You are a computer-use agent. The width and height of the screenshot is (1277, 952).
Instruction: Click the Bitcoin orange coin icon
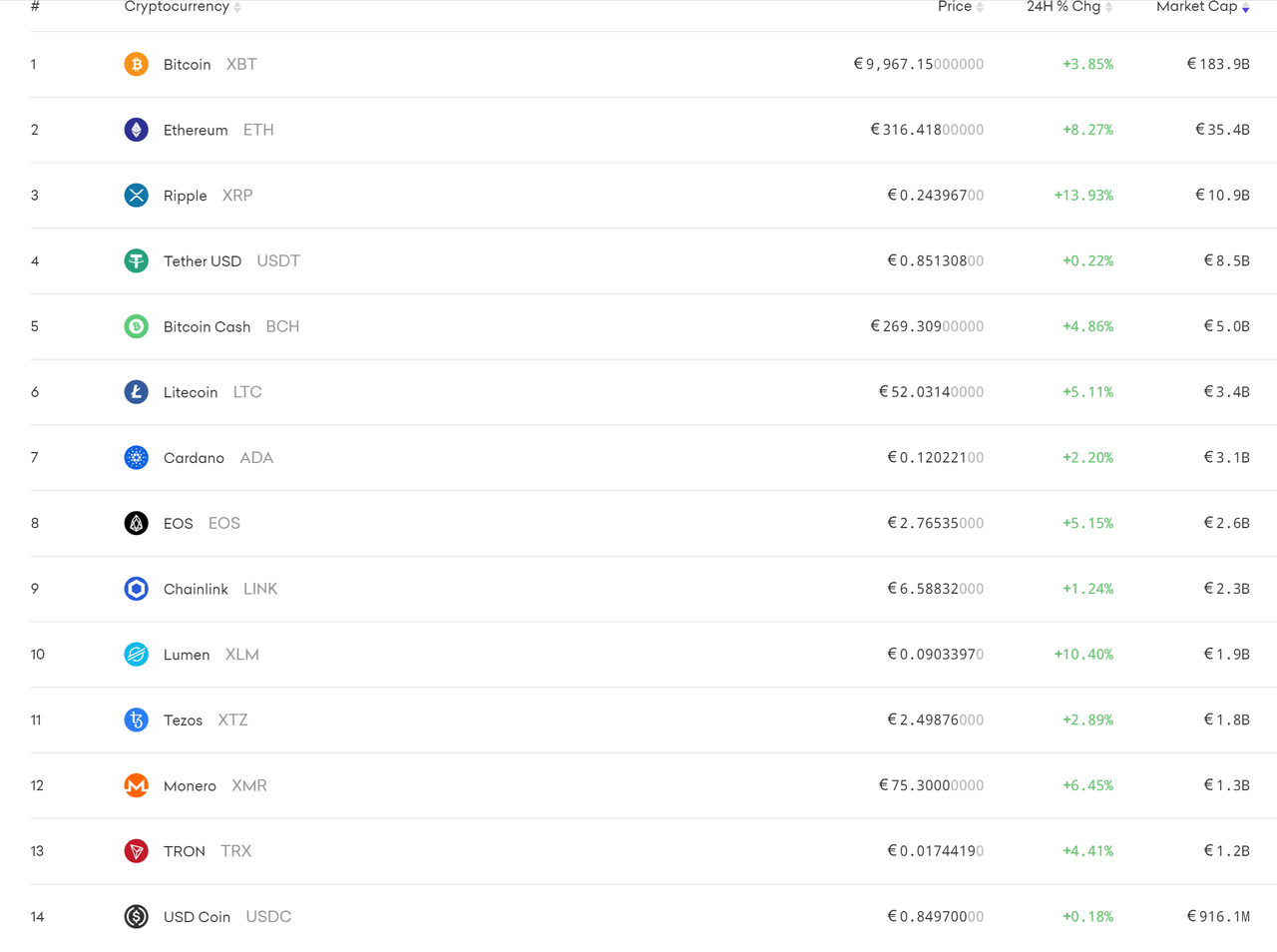point(137,64)
